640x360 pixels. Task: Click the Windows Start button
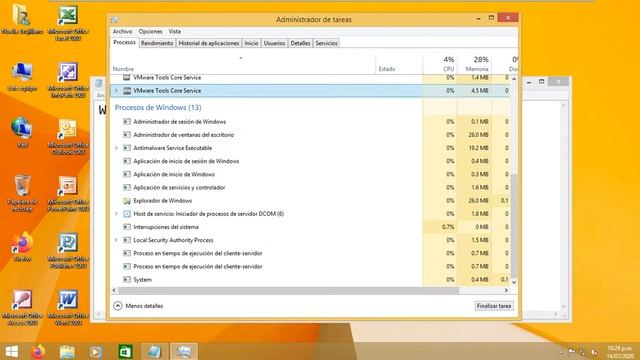pos(11,351)
